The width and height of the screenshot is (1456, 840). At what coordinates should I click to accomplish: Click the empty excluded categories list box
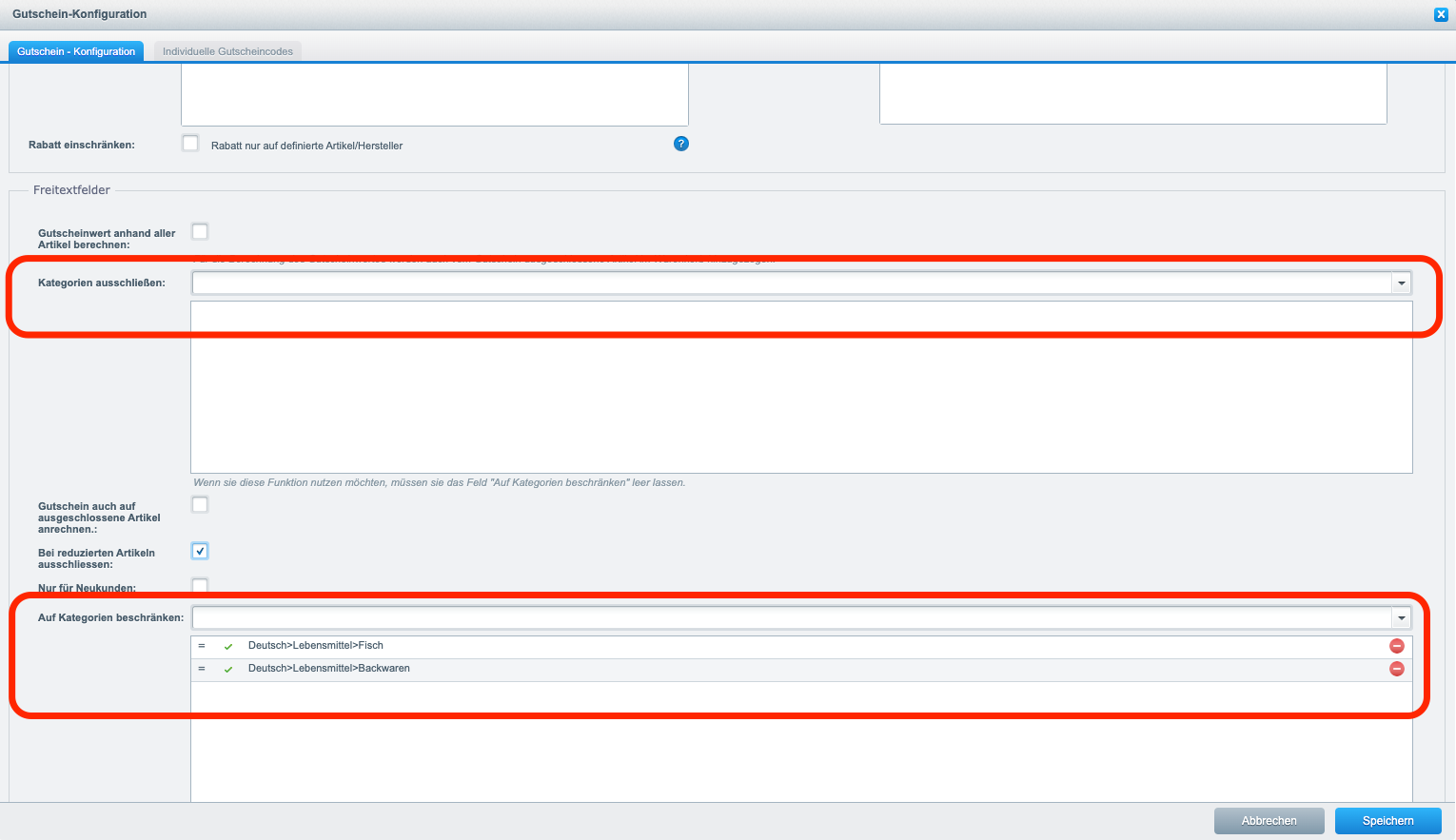pyautogui.click(x=801, y=387)
